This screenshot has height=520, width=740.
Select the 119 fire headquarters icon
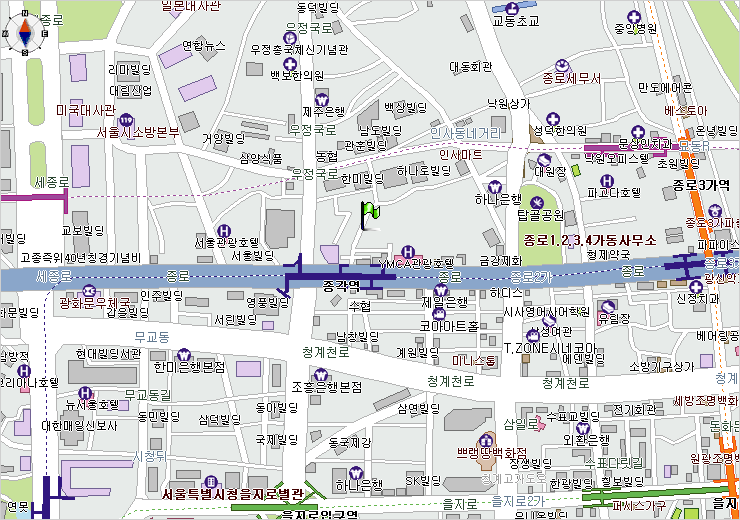coord(126,120)
